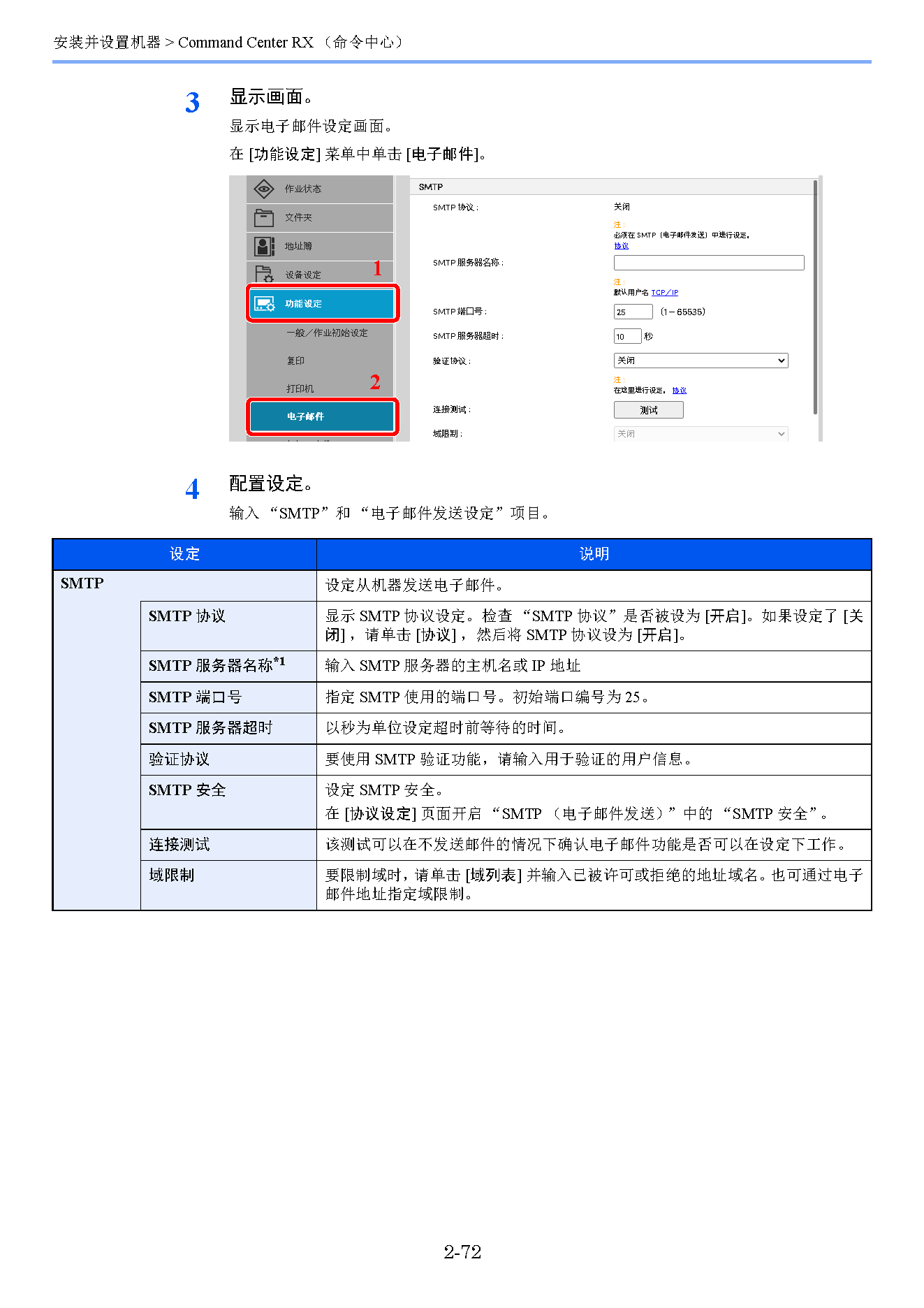The image size is (924, 1308).
Task: Select the 功能设定 menu item
Action: (323, 303)
